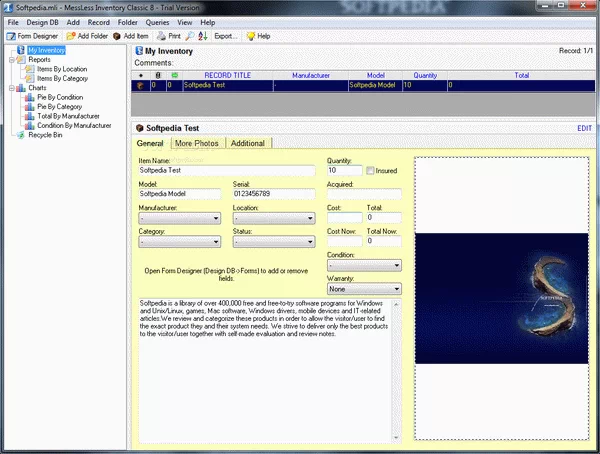
Task: Open the Form Designer tool
Action: [35, 35]
